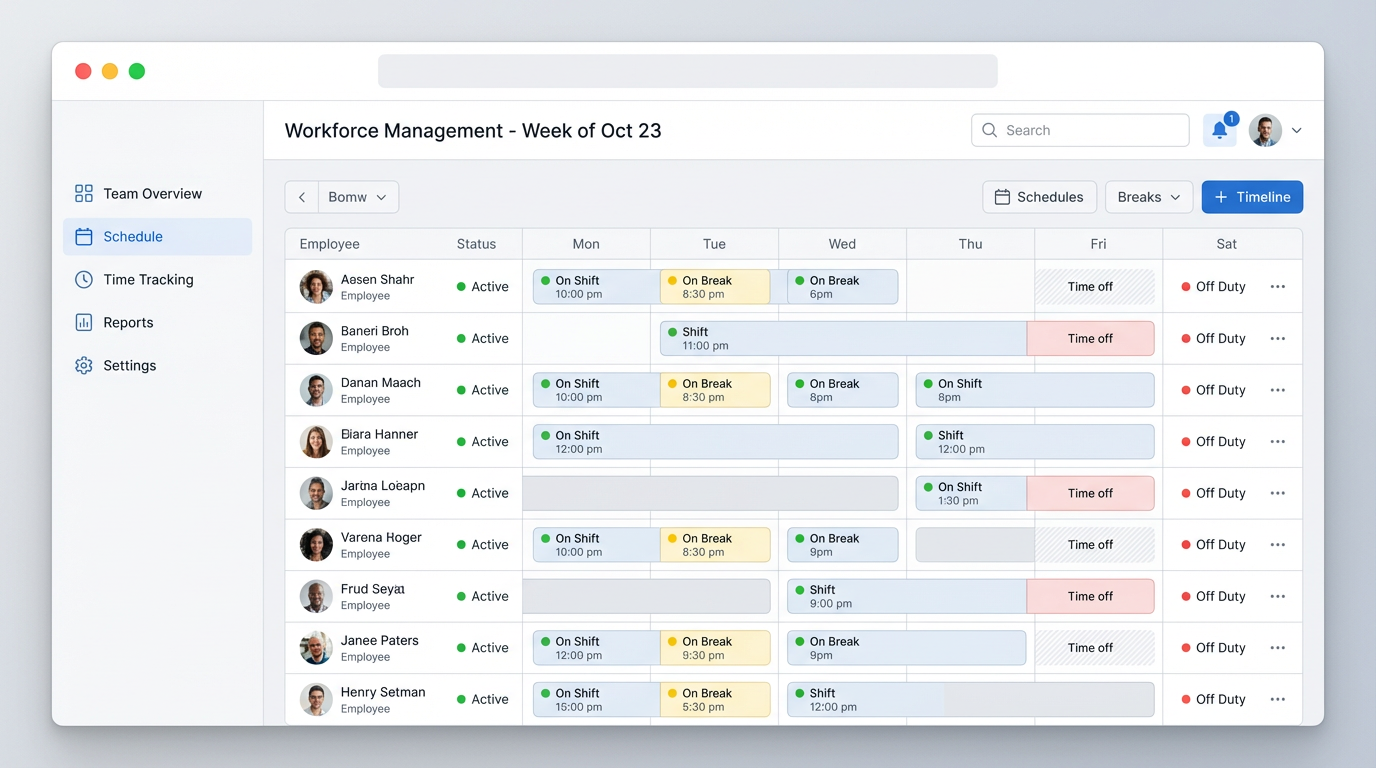Image resolution: width=1376 pixels, height=768 pixels.
Task: Open more options for Janee Paters row
Action: pos(1278,648)
